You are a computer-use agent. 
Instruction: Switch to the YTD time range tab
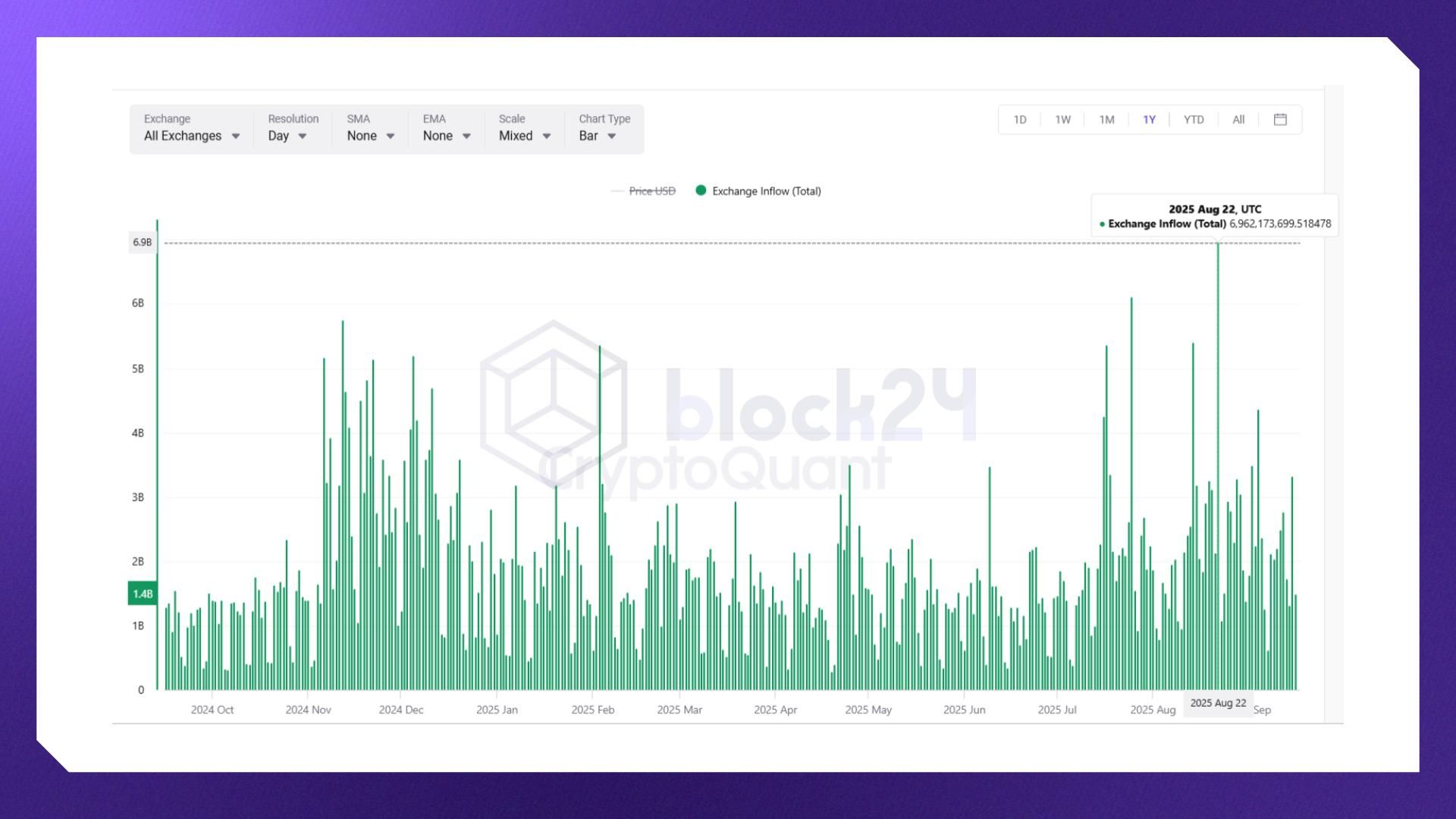pos(1193,119)
